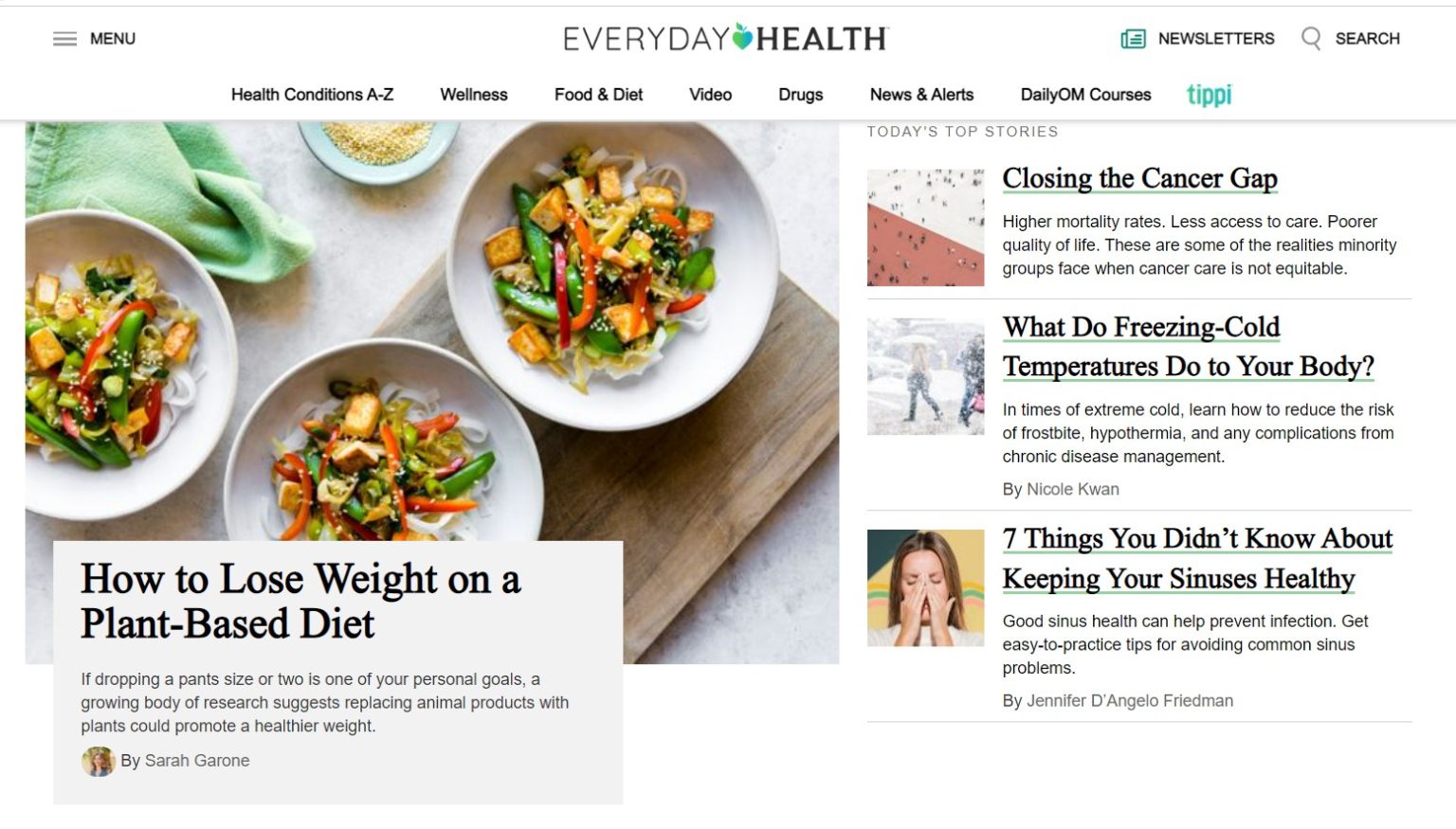
Task: Read the Freezing-Cold Temperatures article headline
Action: [1189, 347]
